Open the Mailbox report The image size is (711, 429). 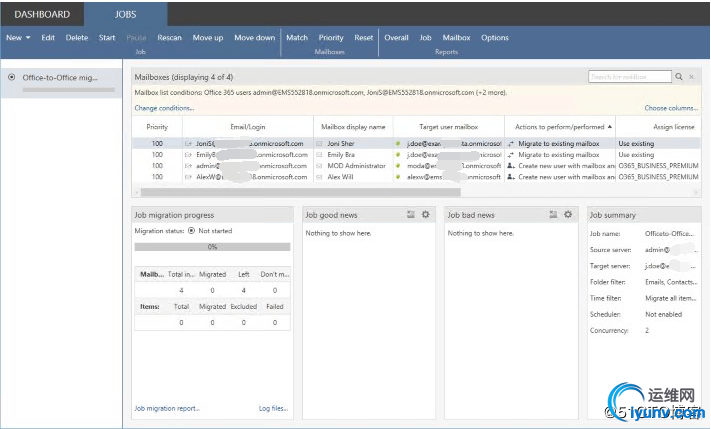(456, 38)
